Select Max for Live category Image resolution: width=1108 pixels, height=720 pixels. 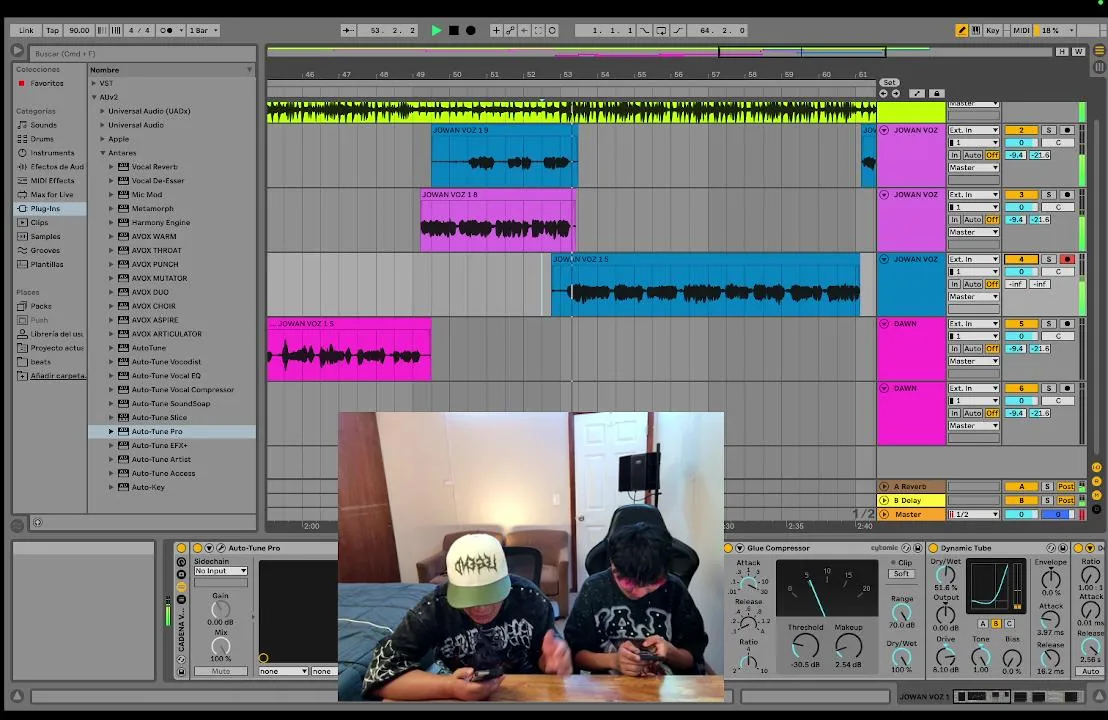click(x=52, y=194)
